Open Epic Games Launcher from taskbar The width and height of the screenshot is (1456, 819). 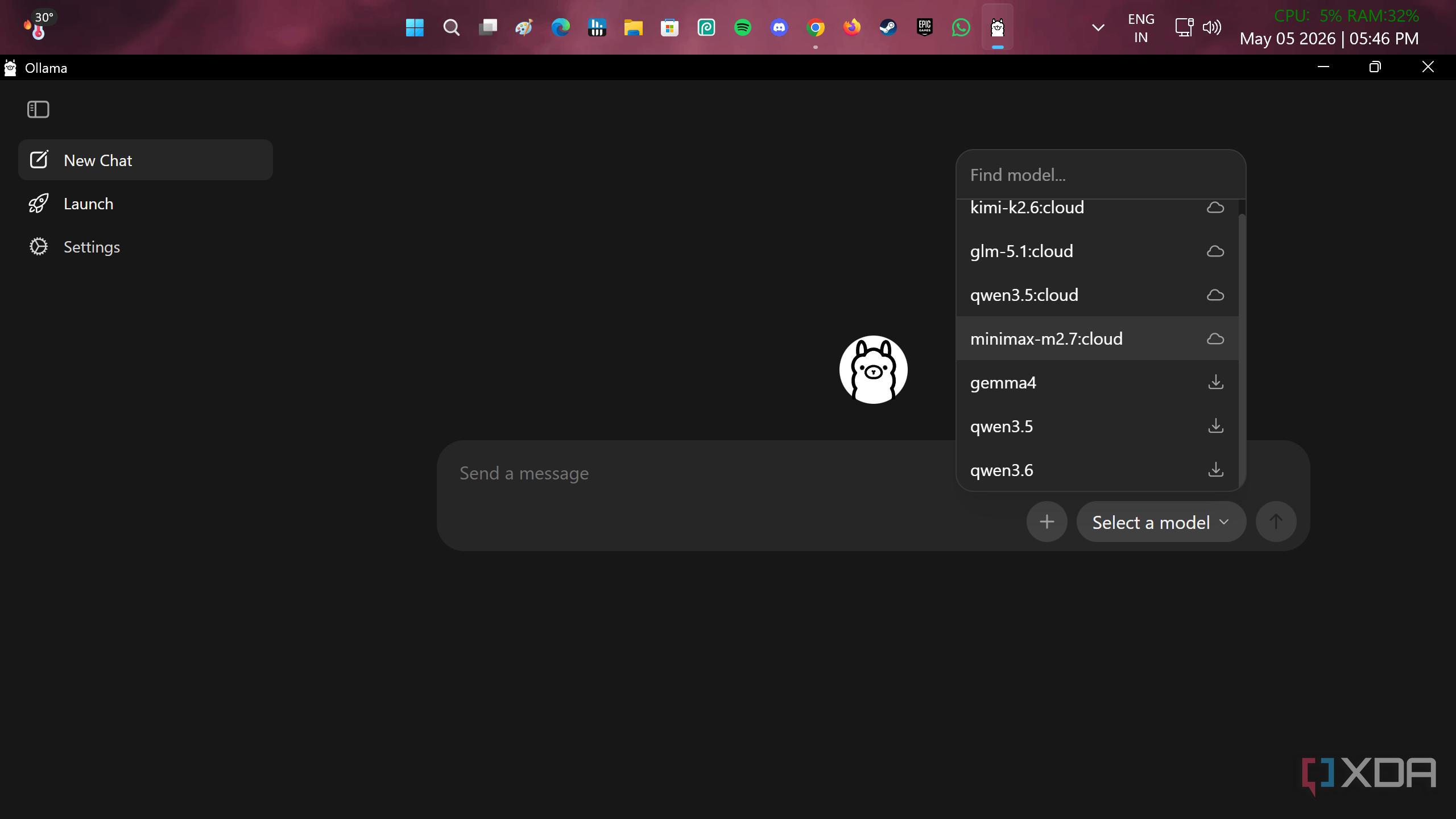924,27
